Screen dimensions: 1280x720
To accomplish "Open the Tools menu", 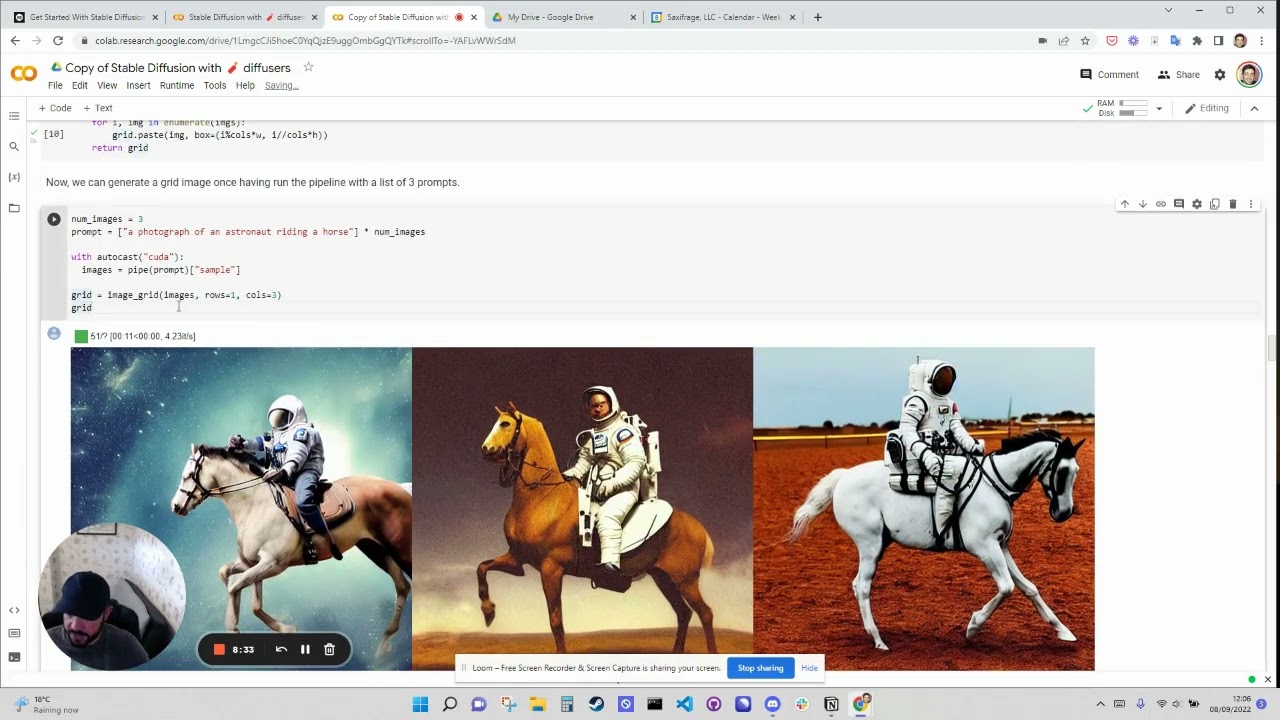I will coord(215,86).
